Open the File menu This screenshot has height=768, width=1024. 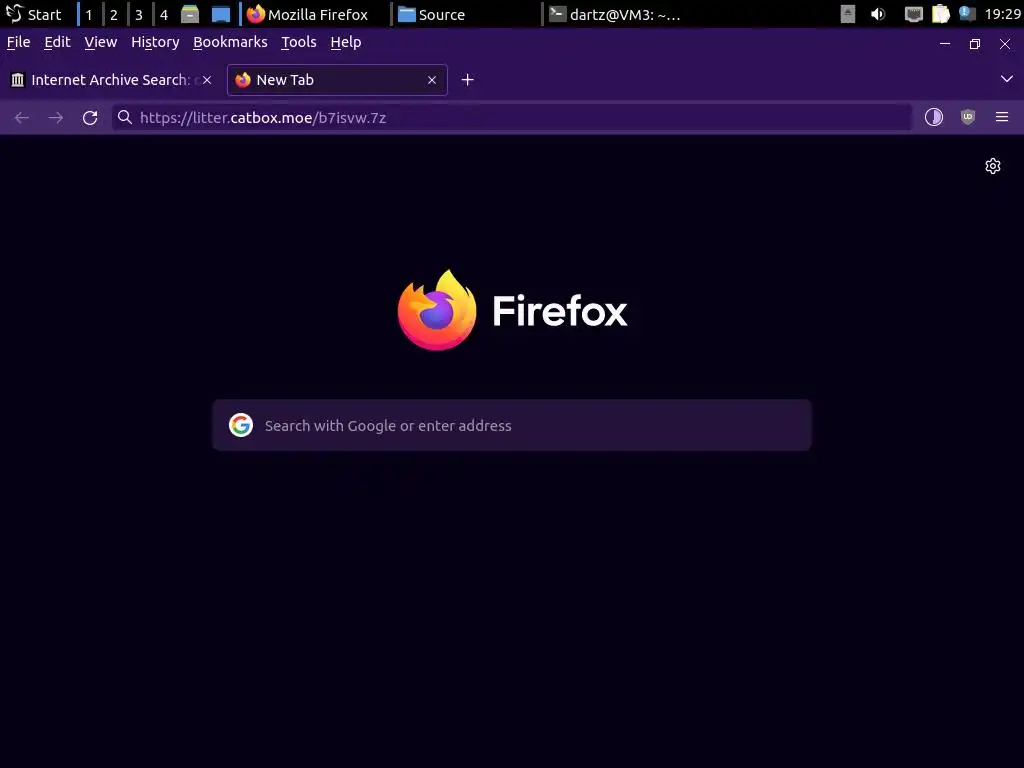18,42
